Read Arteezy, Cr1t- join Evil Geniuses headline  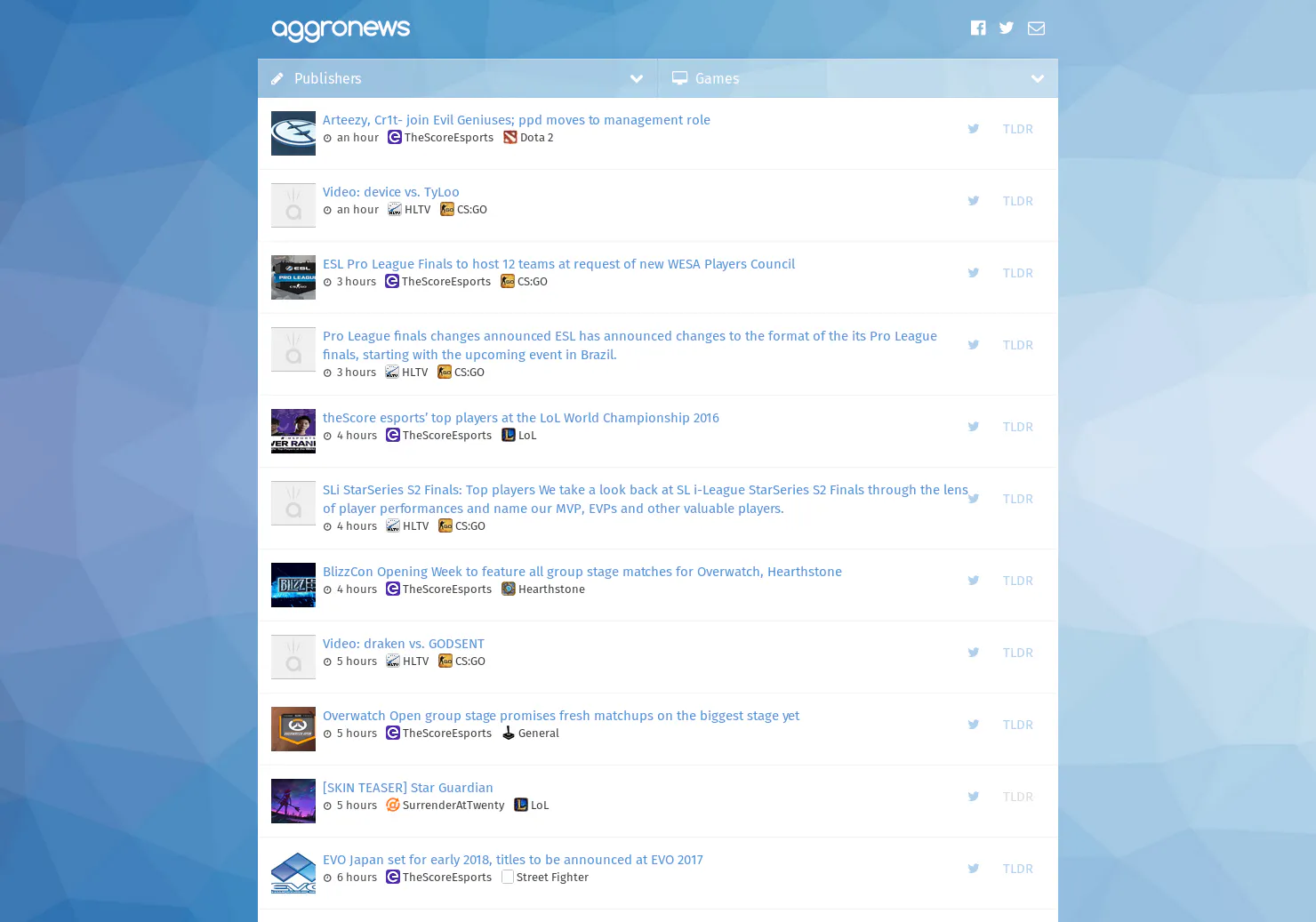coord(516,120)
